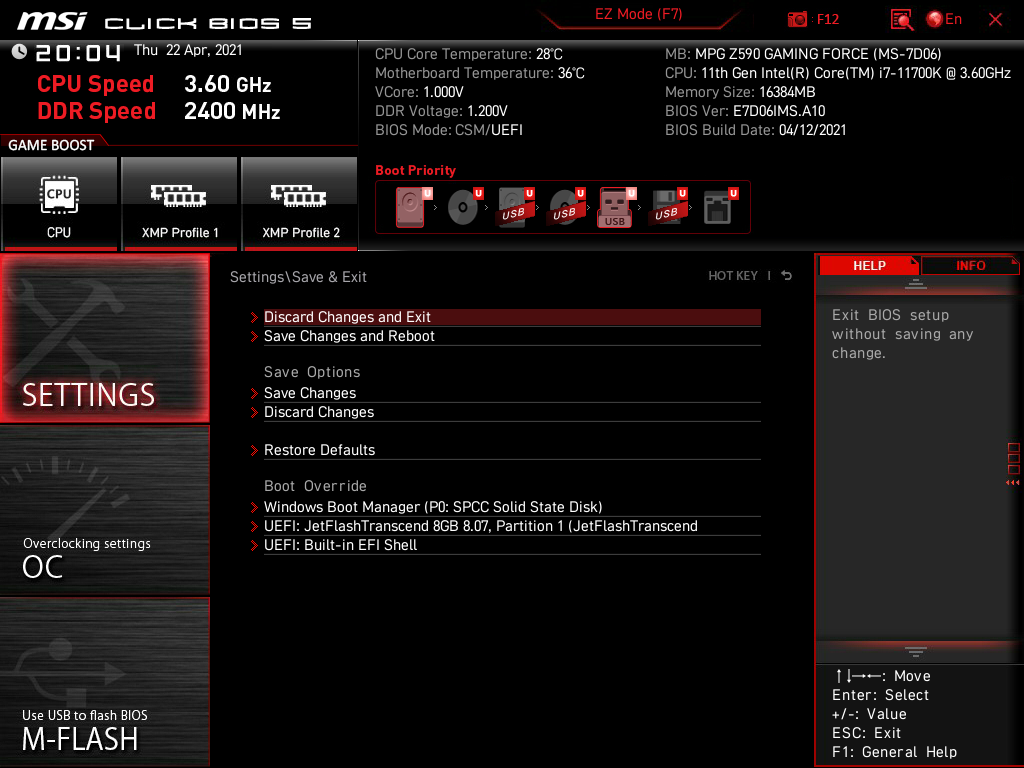Click the top help panel scroll handle
The width and height of the screenshot is (1024, 768).
tap(916, 283)
